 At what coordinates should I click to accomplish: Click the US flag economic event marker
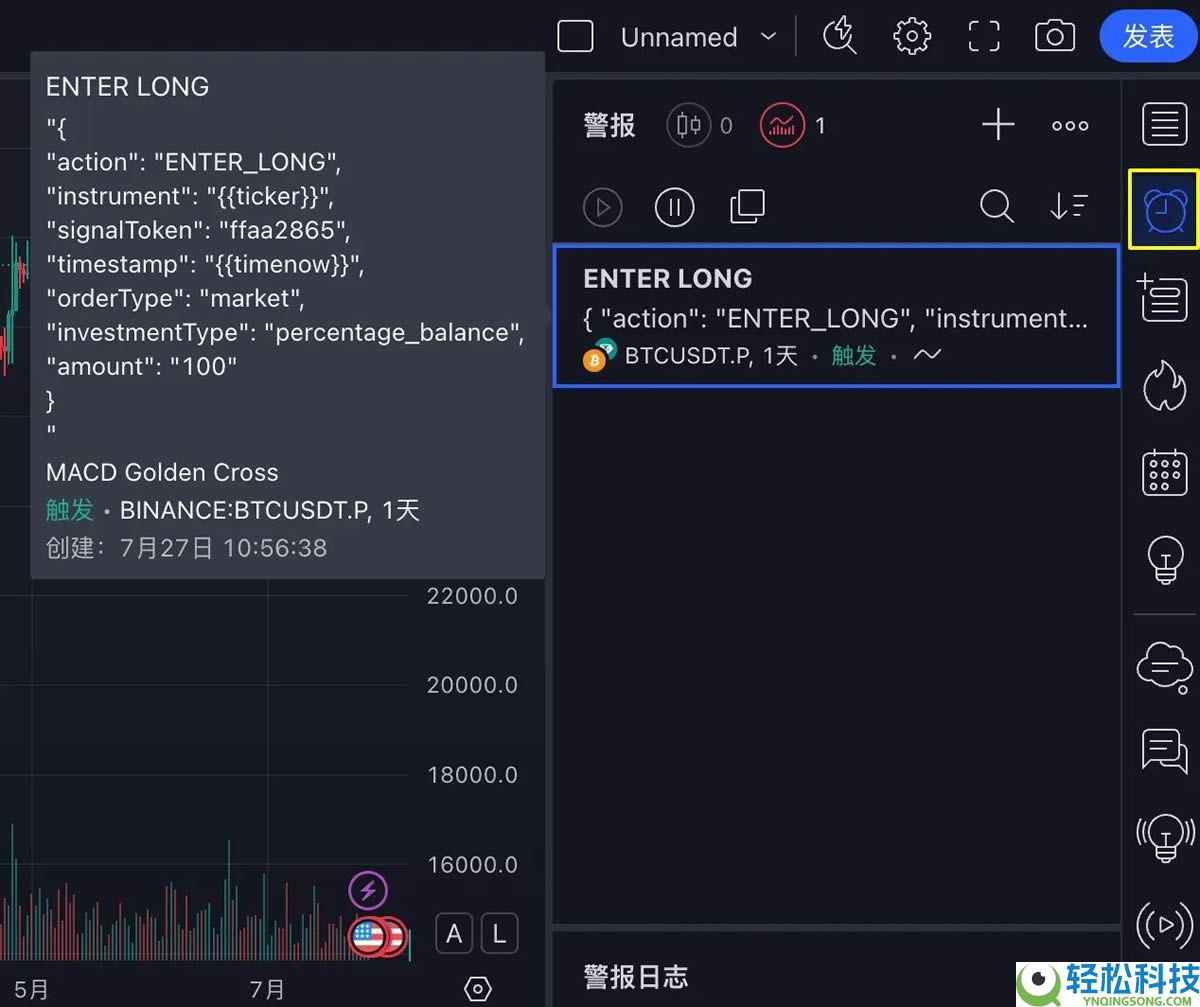(x=368, y=937)
